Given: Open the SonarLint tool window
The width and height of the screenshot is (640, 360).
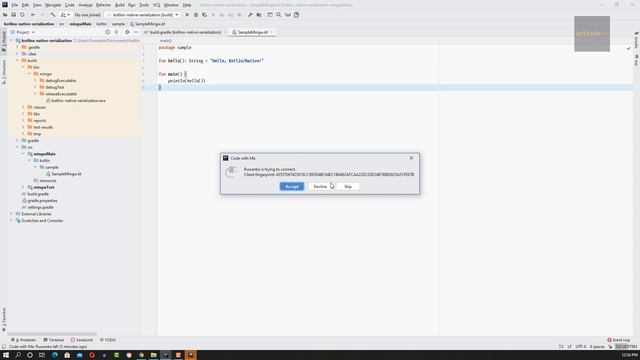Looking at the screenshot, I should click(82, 340).
